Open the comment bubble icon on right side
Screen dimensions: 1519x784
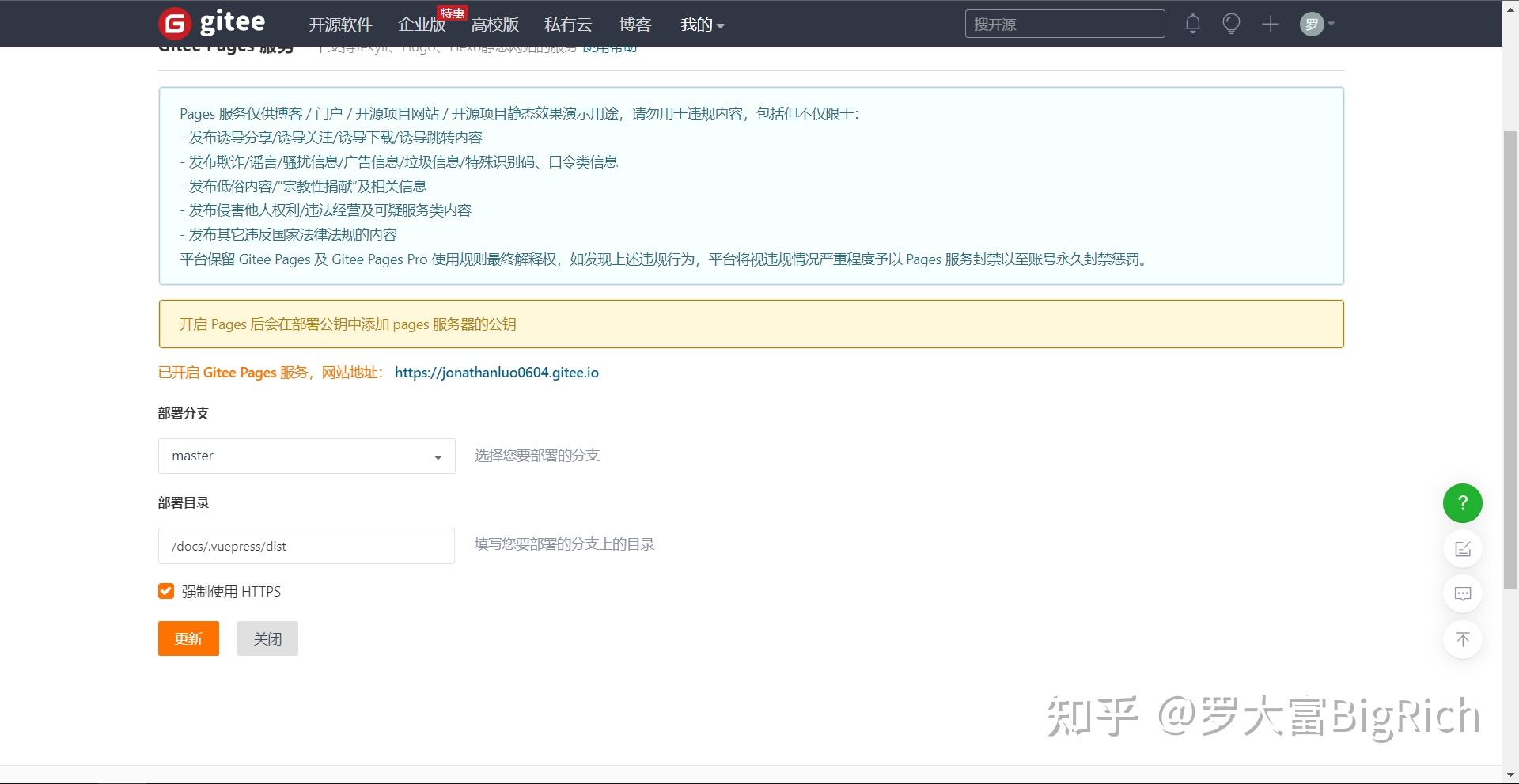tap(1462, 593)
